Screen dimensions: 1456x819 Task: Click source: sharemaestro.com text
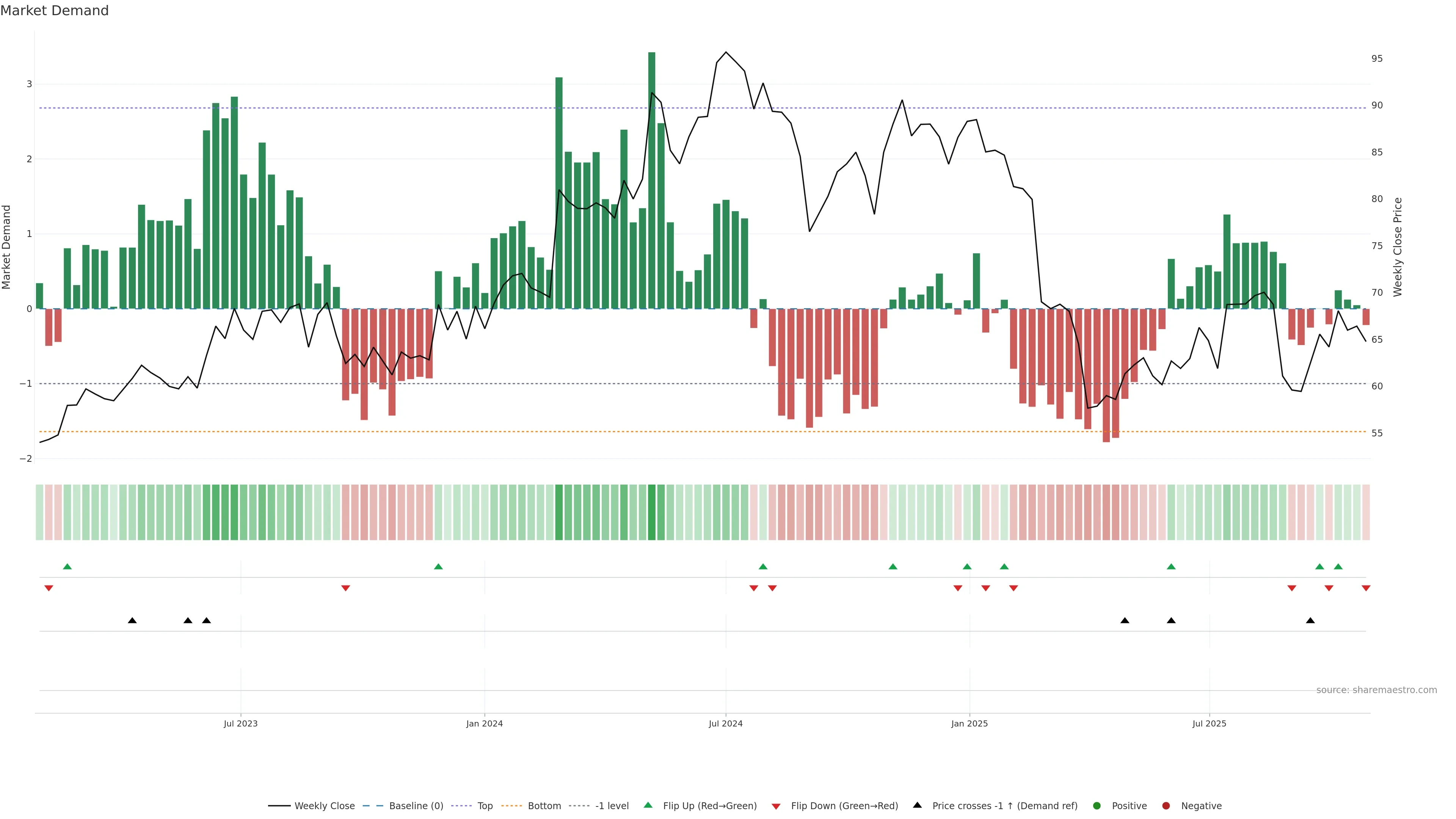pyautogui.click(x=1376, y=690)
